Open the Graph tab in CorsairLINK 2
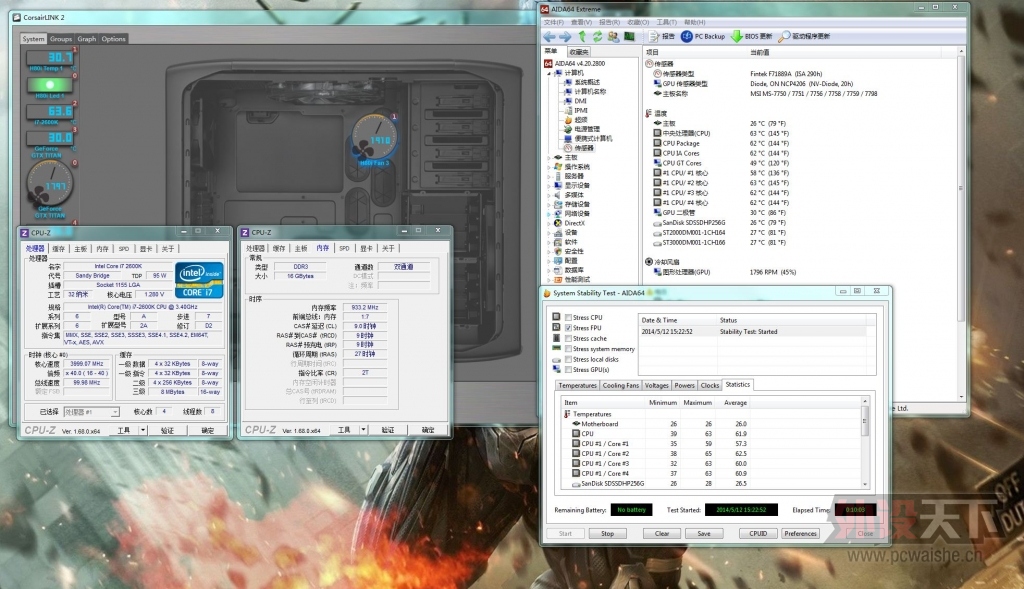Image resolution: width=1024 pixels, height=589 pixels. [x=86, y=39]
